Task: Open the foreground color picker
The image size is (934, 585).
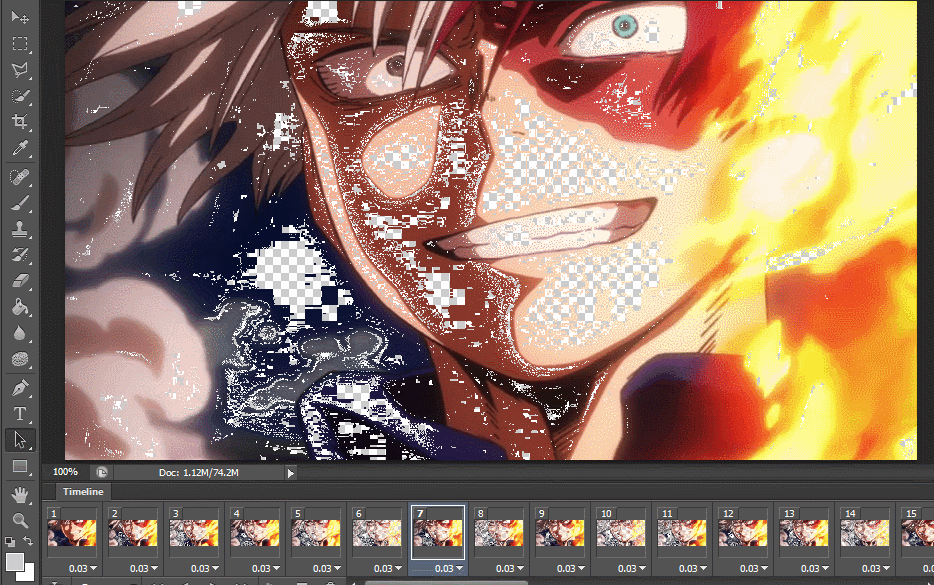Action: pos(14,562)
